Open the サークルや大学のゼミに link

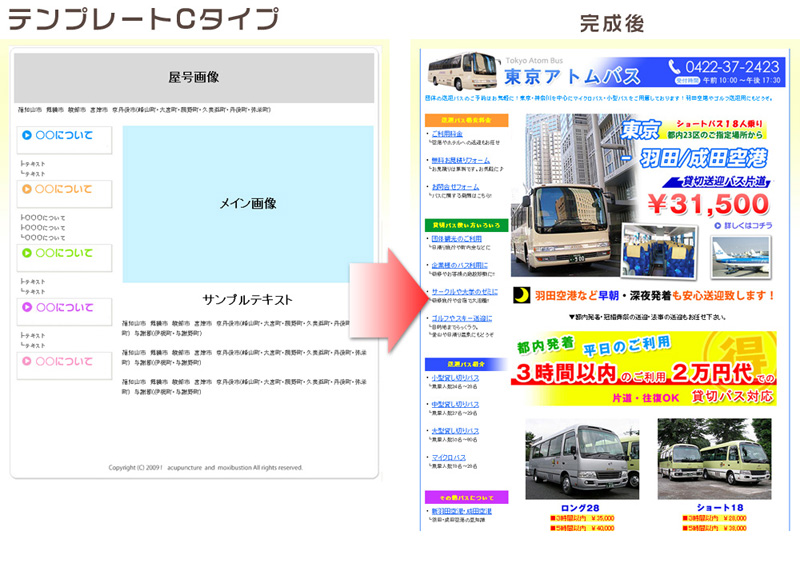(x=465, y=292)
